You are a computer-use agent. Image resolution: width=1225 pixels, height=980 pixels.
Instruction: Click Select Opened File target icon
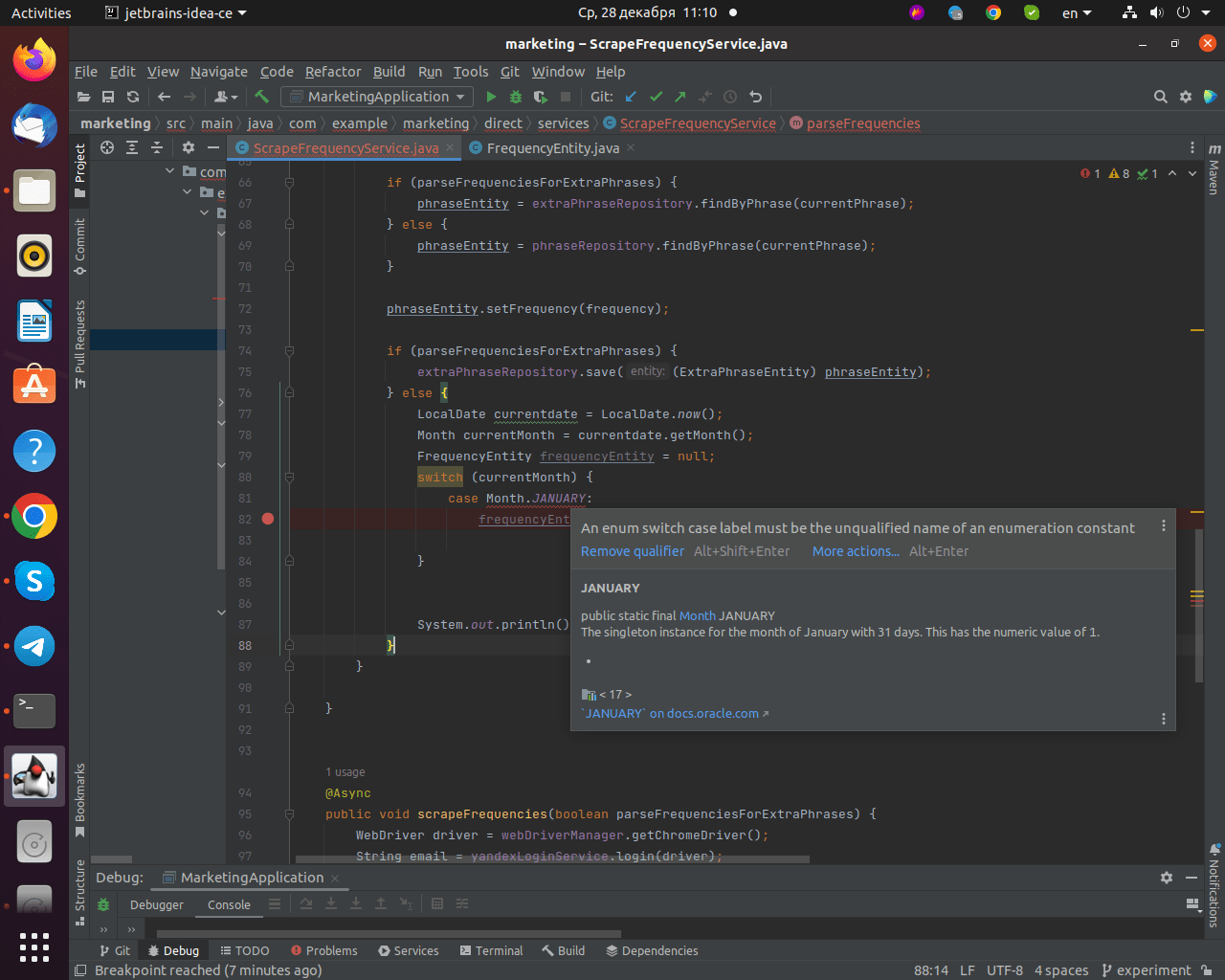(107, 147)
